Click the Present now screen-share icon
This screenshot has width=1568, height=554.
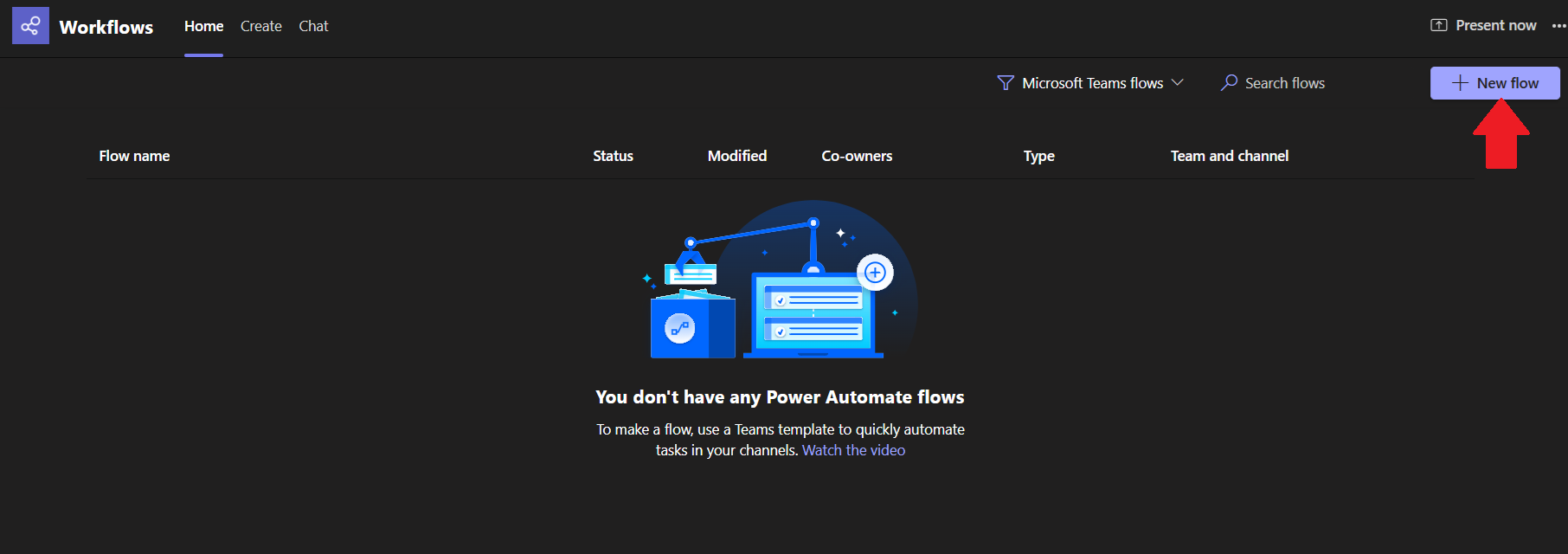click(1439, 25)
